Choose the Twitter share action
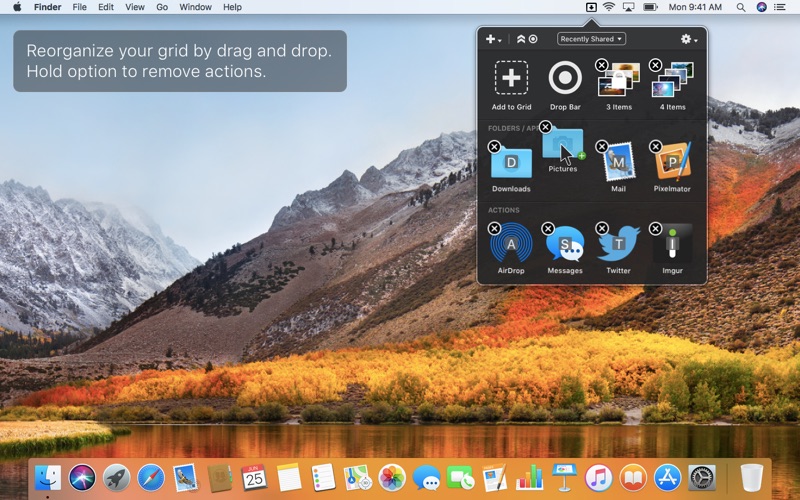Viewport: 800px width, 500px height. [x=619, y=243]
